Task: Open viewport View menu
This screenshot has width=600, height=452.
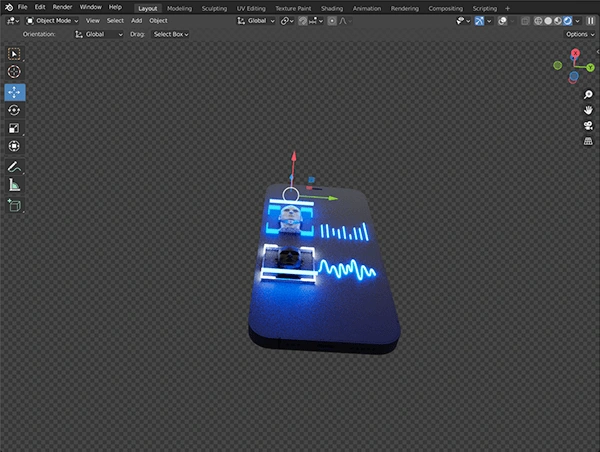Action: tap(93, 21)
